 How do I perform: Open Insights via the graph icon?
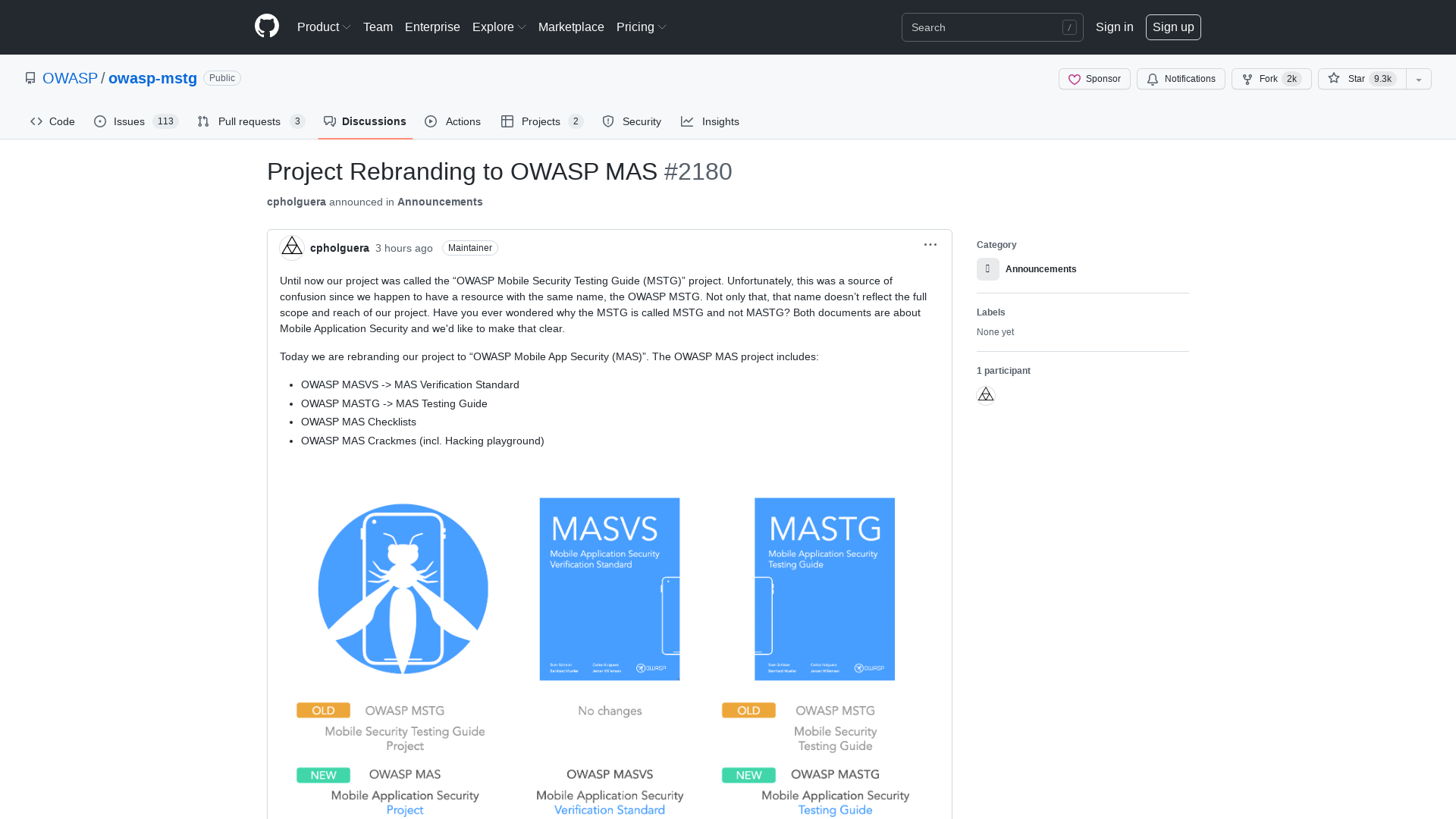click(x=687, y=121)
